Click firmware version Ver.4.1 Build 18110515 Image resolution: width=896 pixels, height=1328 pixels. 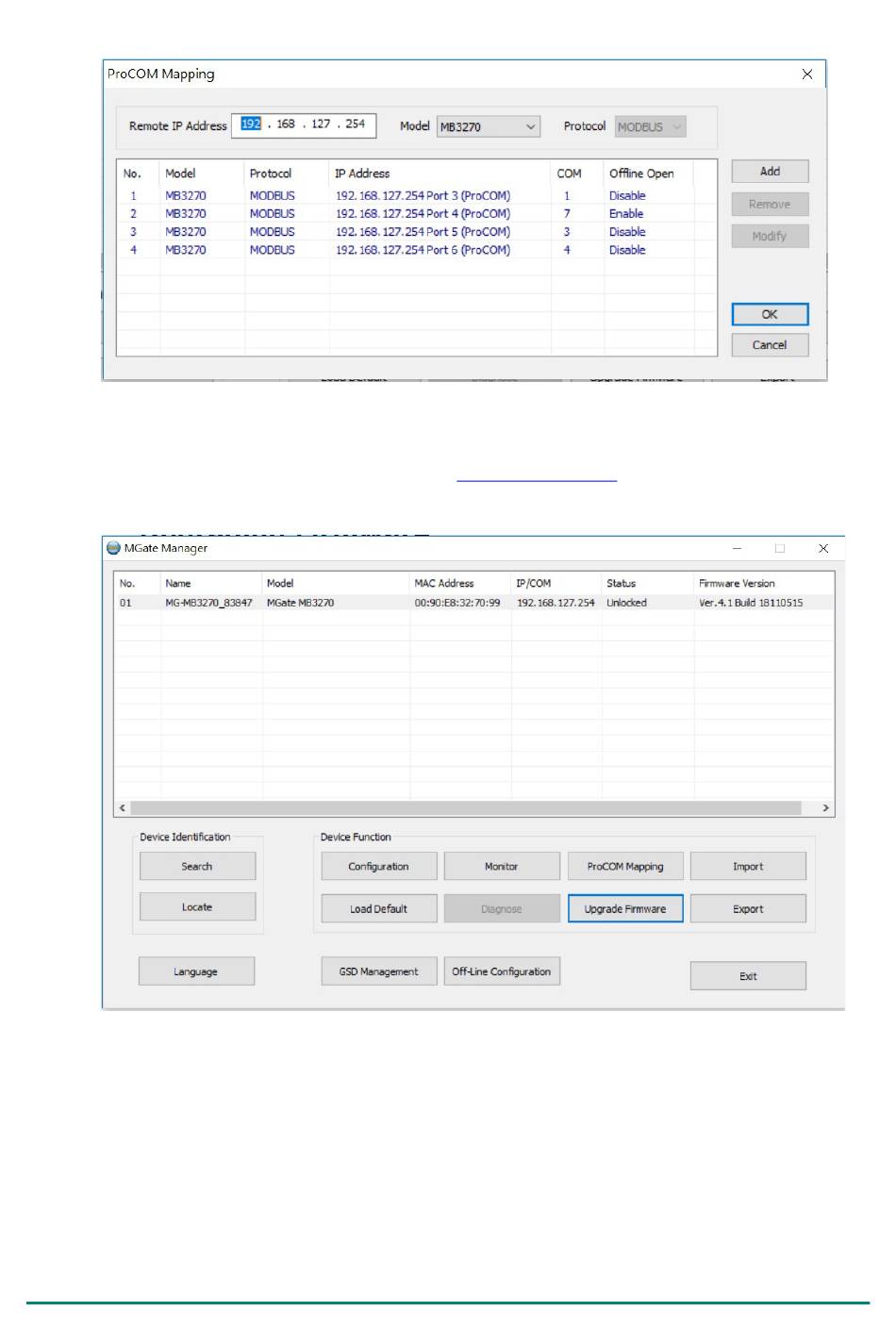click(x=751, y=603)
